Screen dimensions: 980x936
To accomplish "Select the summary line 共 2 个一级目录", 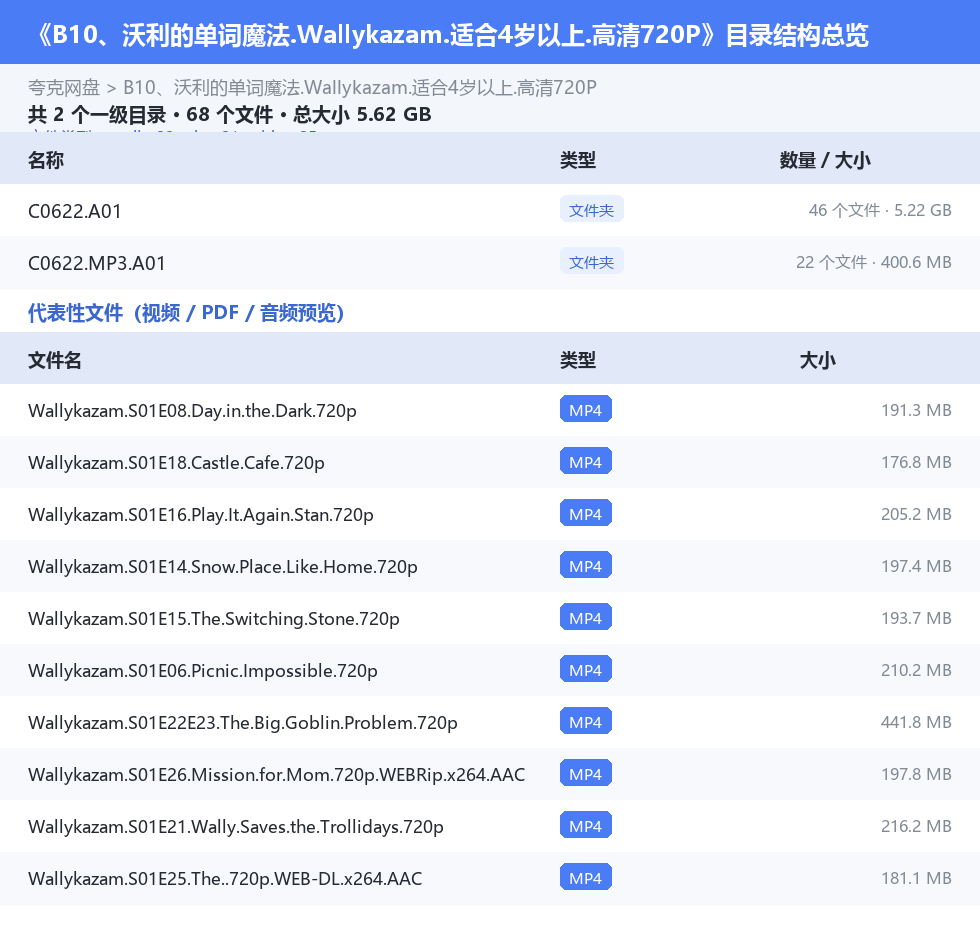I will [x=229, y=114].
